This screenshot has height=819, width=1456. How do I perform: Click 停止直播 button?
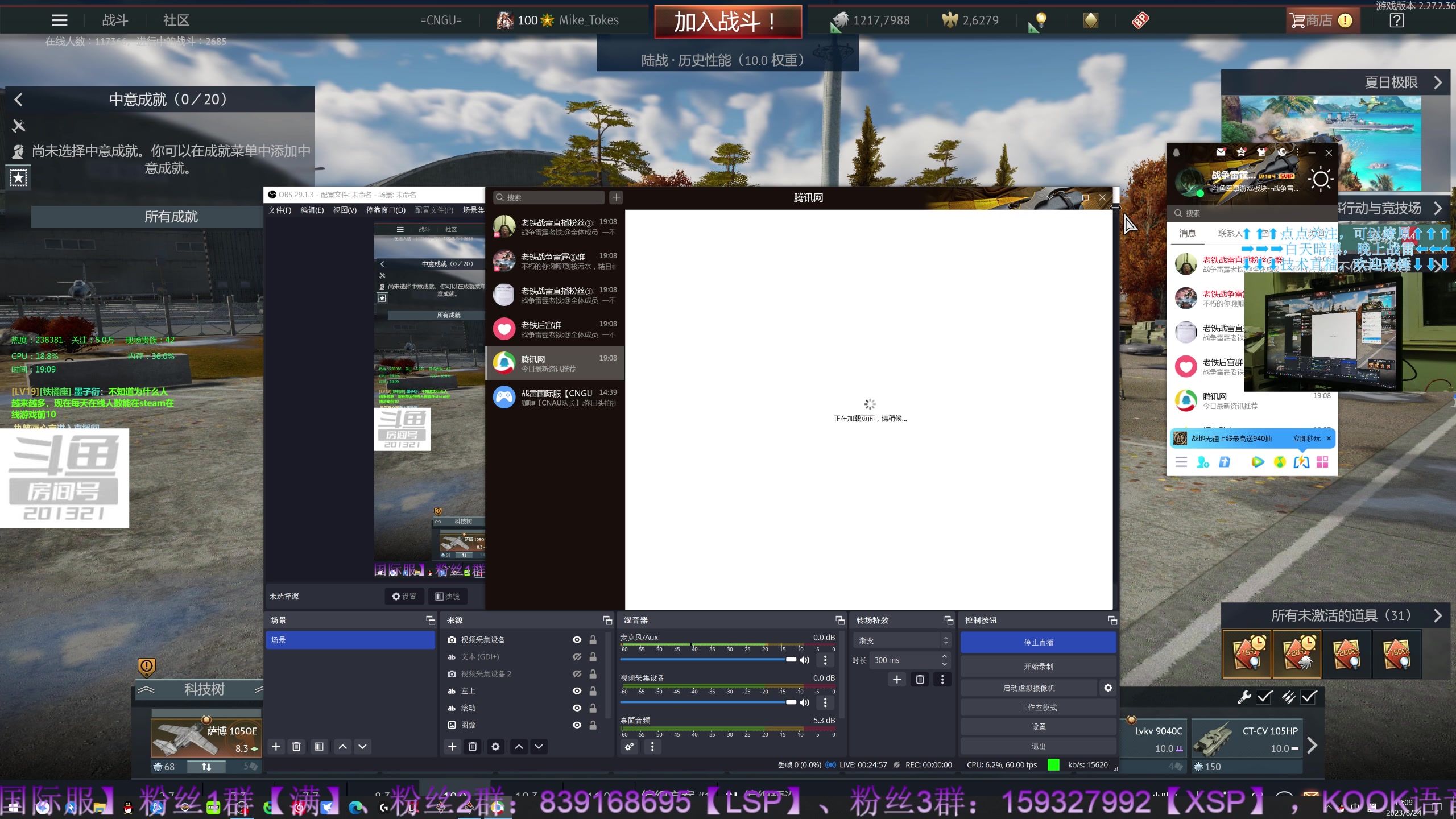click(x=1038, y=643)
